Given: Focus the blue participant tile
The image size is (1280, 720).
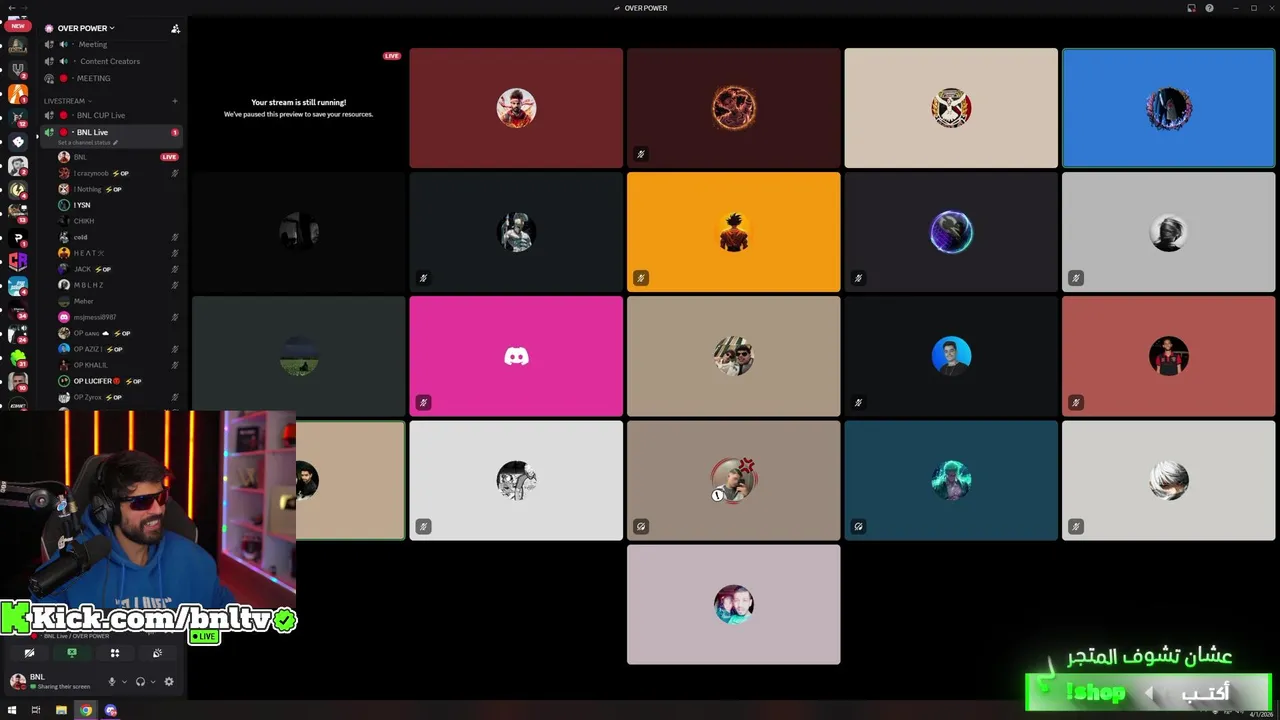Looking at the screenshot, I should click(1168, 108).
